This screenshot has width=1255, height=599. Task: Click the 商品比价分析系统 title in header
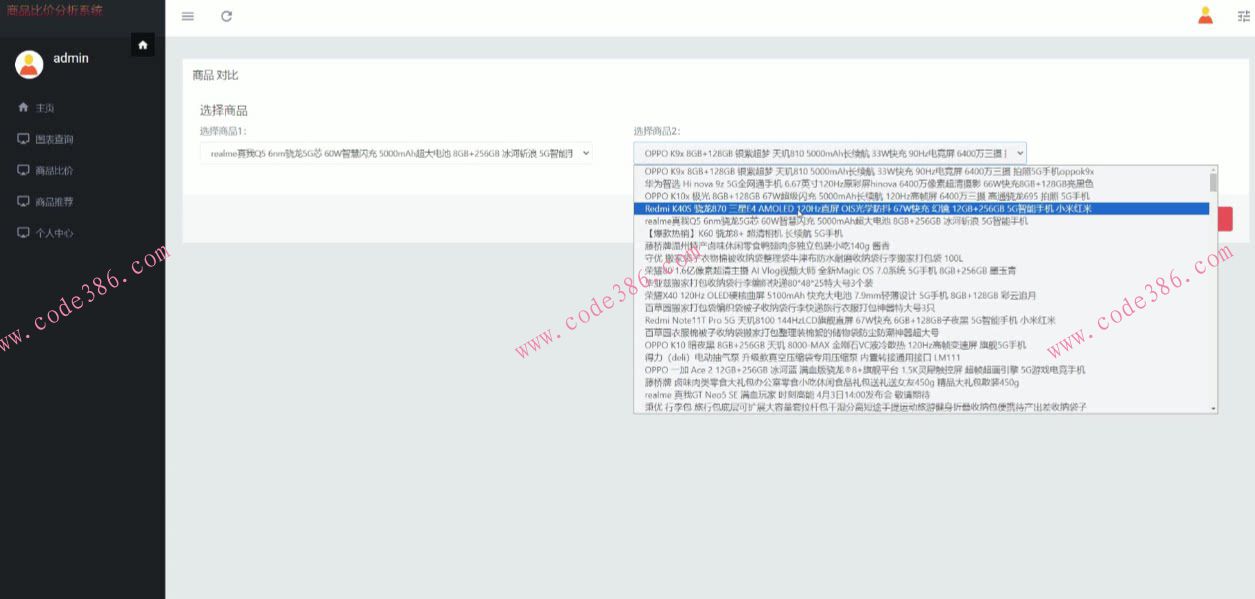[54, 10]
